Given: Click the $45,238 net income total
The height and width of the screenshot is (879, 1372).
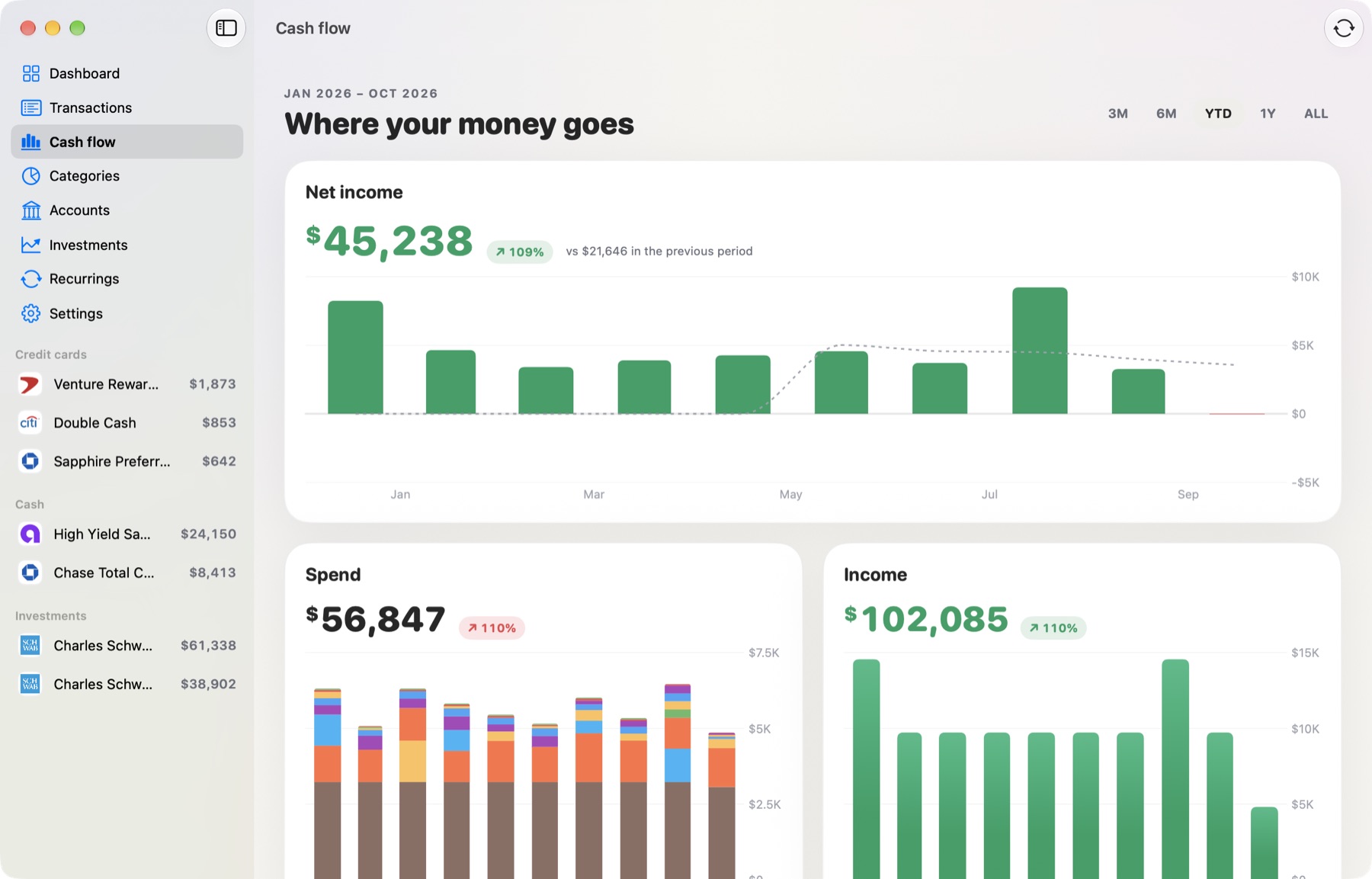Looking at the screenshot, I should point(389,241).
